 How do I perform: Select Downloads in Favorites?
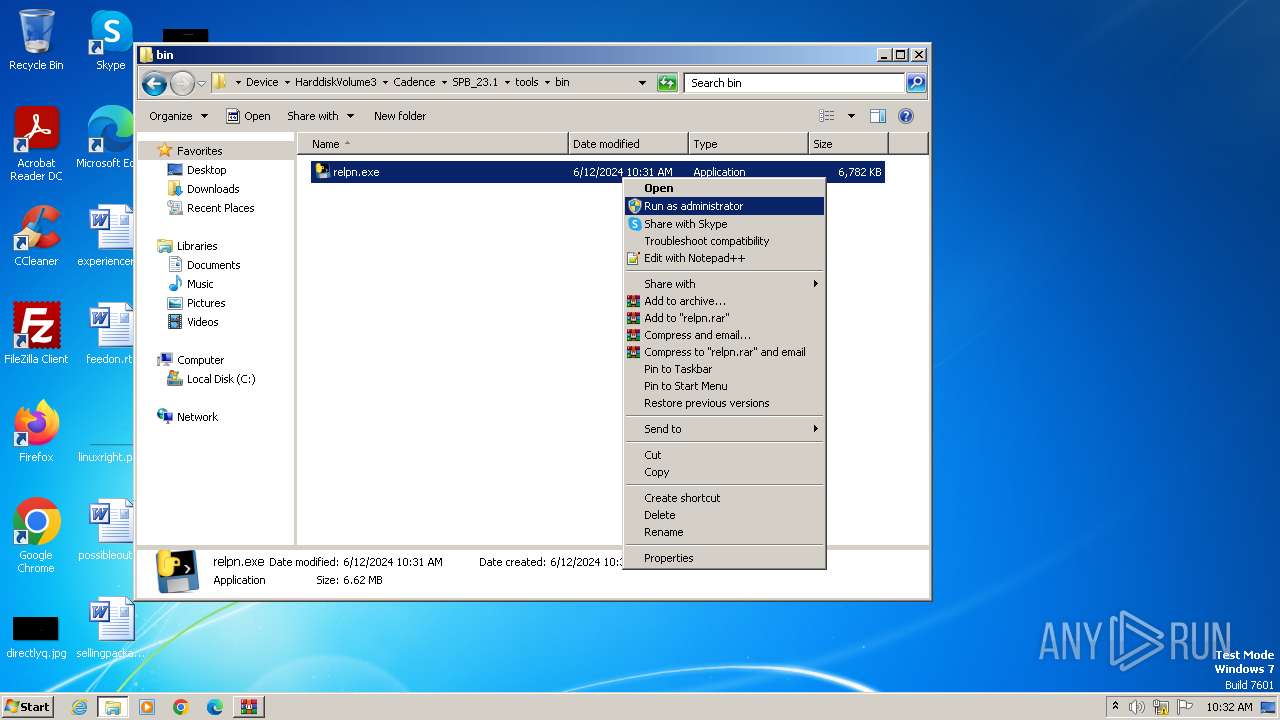(x=213, y=189)
